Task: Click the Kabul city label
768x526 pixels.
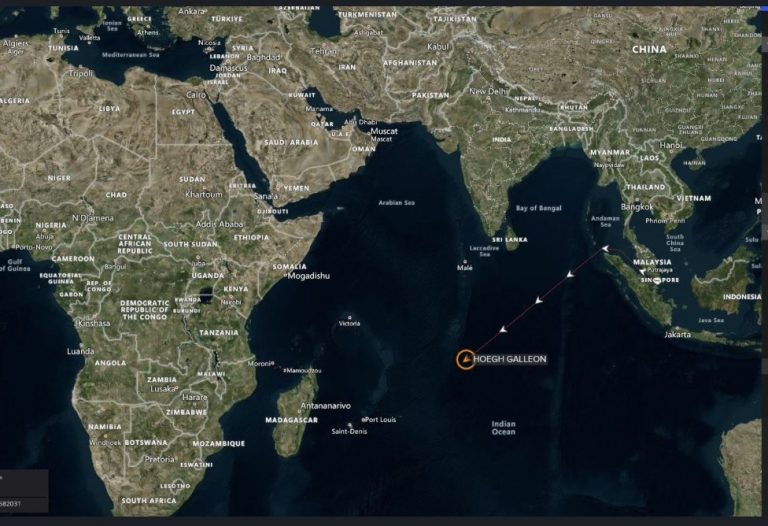Action: (x=437, y=47)
